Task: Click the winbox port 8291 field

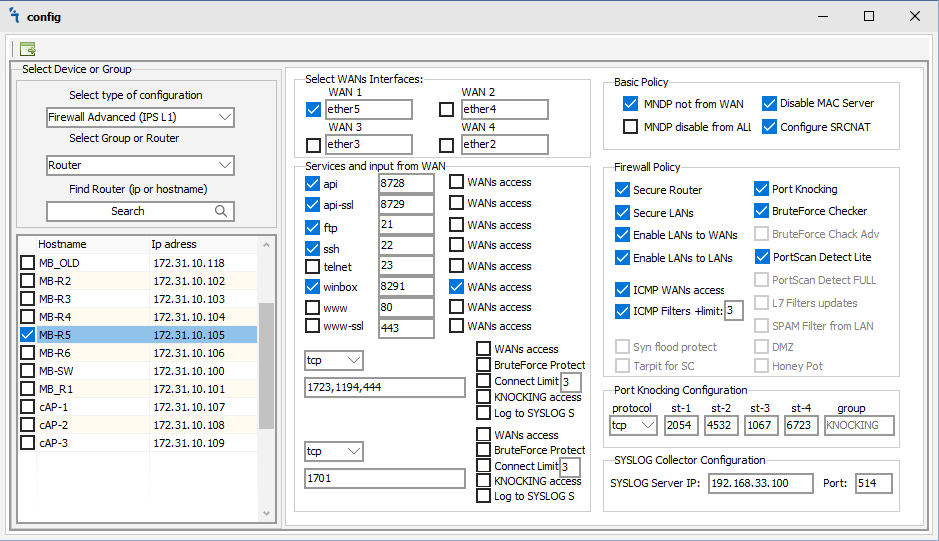Action: (405, 287)
